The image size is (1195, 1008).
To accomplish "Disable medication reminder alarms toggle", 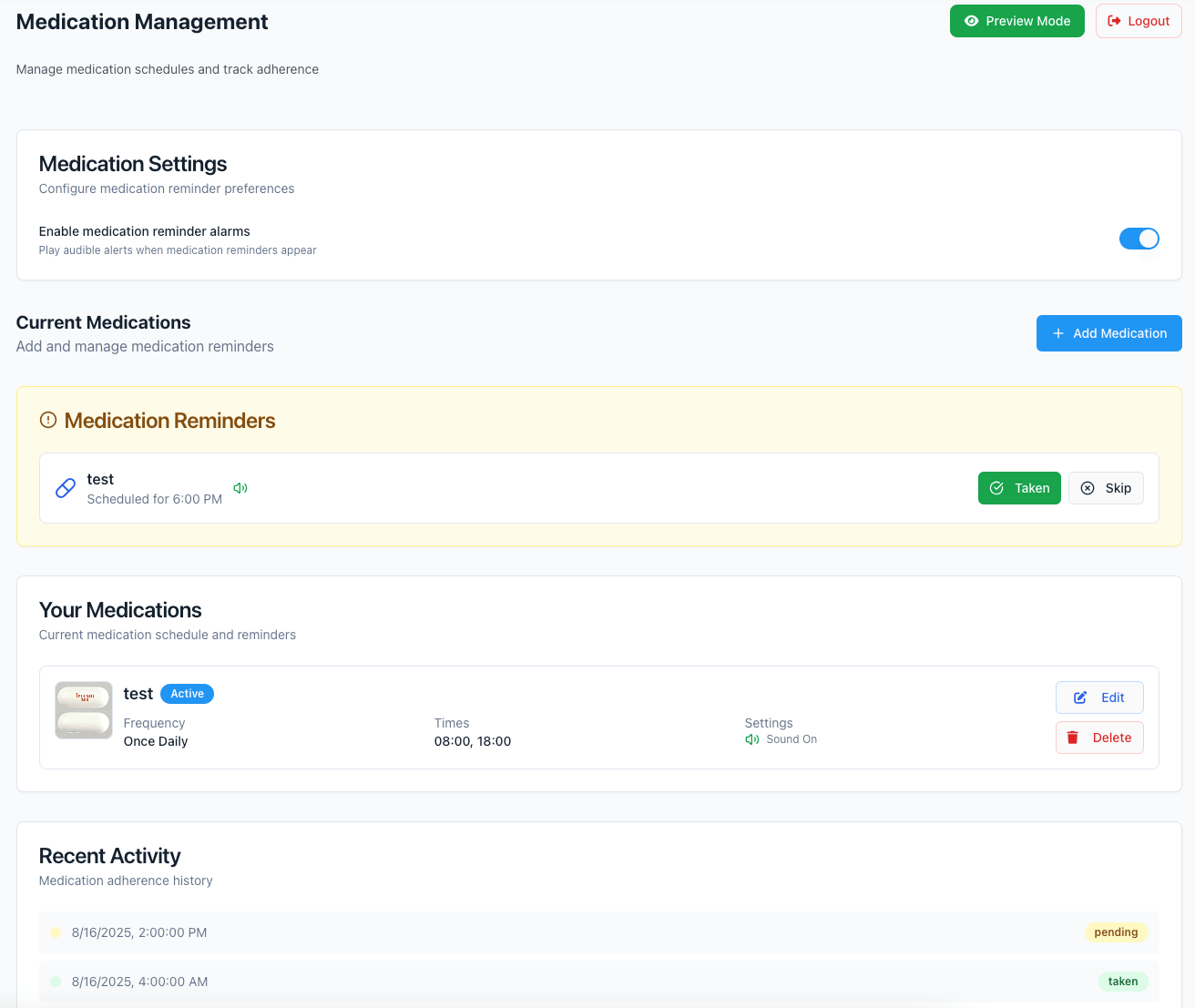I will pos(1139,239).
